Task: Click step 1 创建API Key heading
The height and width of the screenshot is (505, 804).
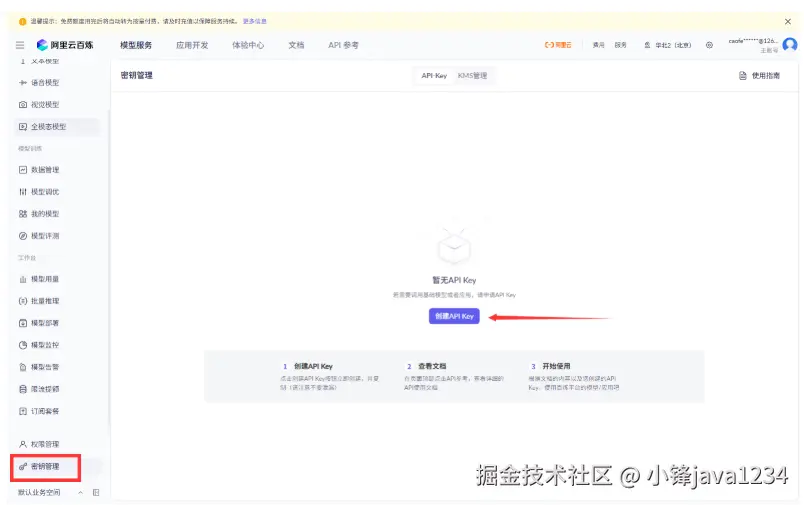Action: click(x=313, y=366)
